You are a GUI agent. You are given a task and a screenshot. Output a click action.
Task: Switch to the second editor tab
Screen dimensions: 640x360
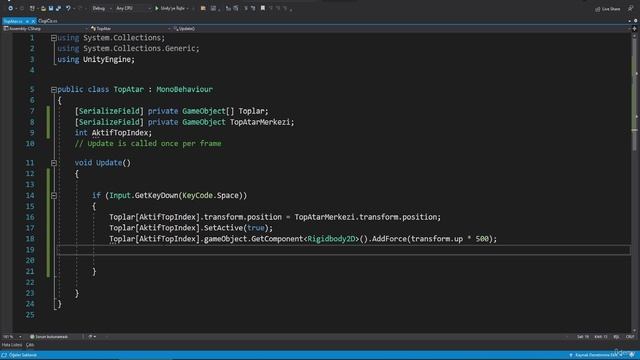(x=48, y=21)
